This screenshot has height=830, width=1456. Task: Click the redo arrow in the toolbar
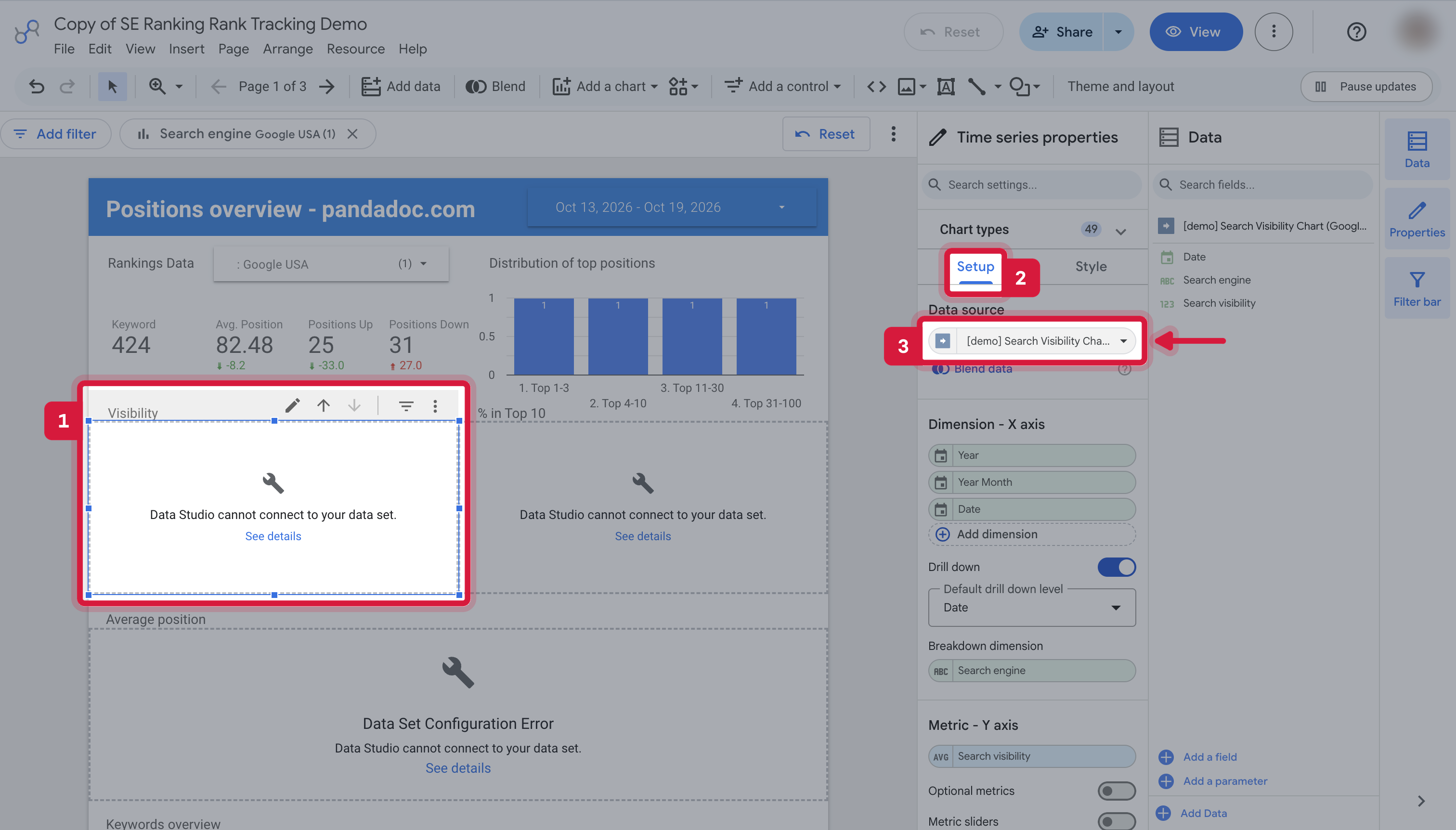pos(67,87)
